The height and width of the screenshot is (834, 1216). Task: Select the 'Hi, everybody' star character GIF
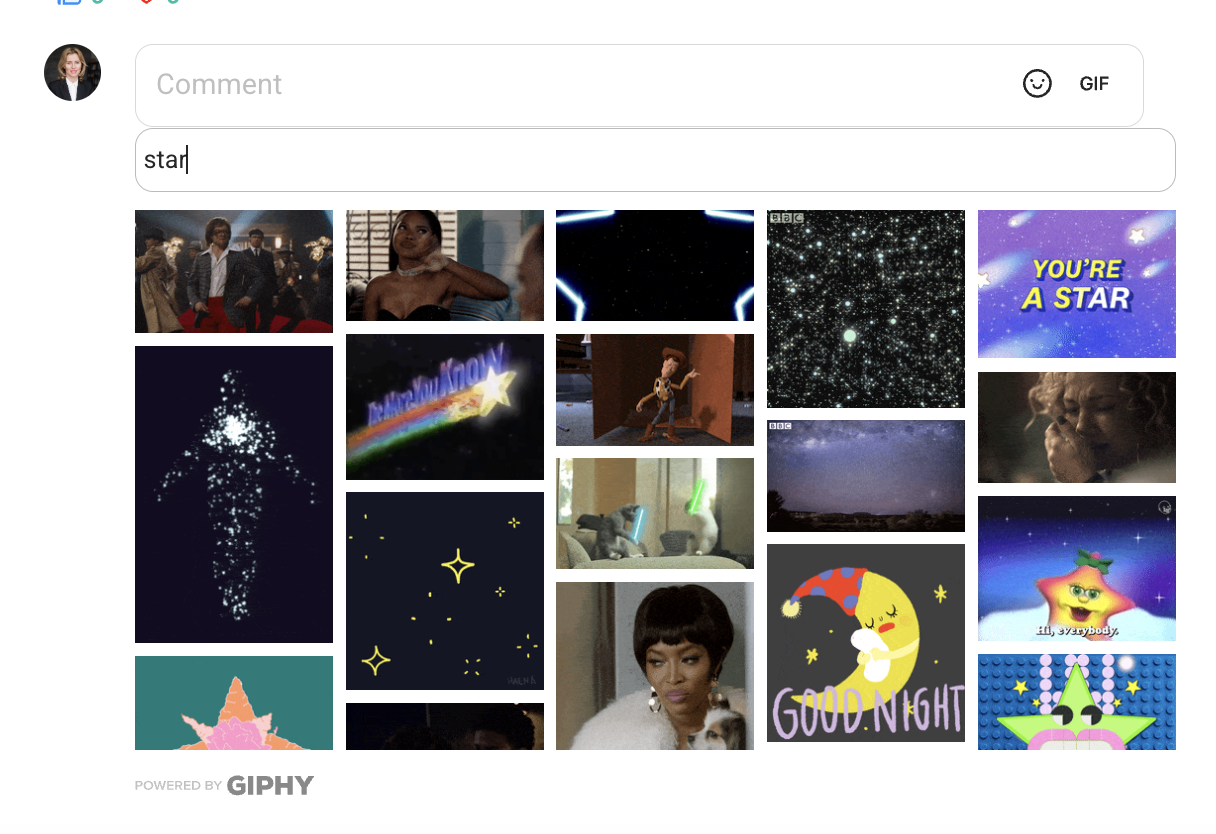[1077, 569]
